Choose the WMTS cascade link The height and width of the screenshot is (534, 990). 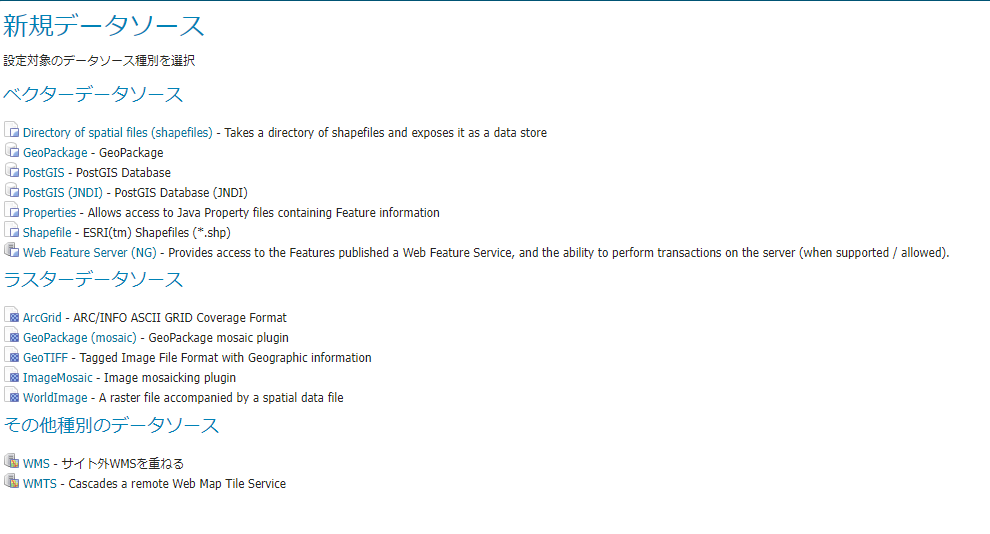[x=40, y=484]
